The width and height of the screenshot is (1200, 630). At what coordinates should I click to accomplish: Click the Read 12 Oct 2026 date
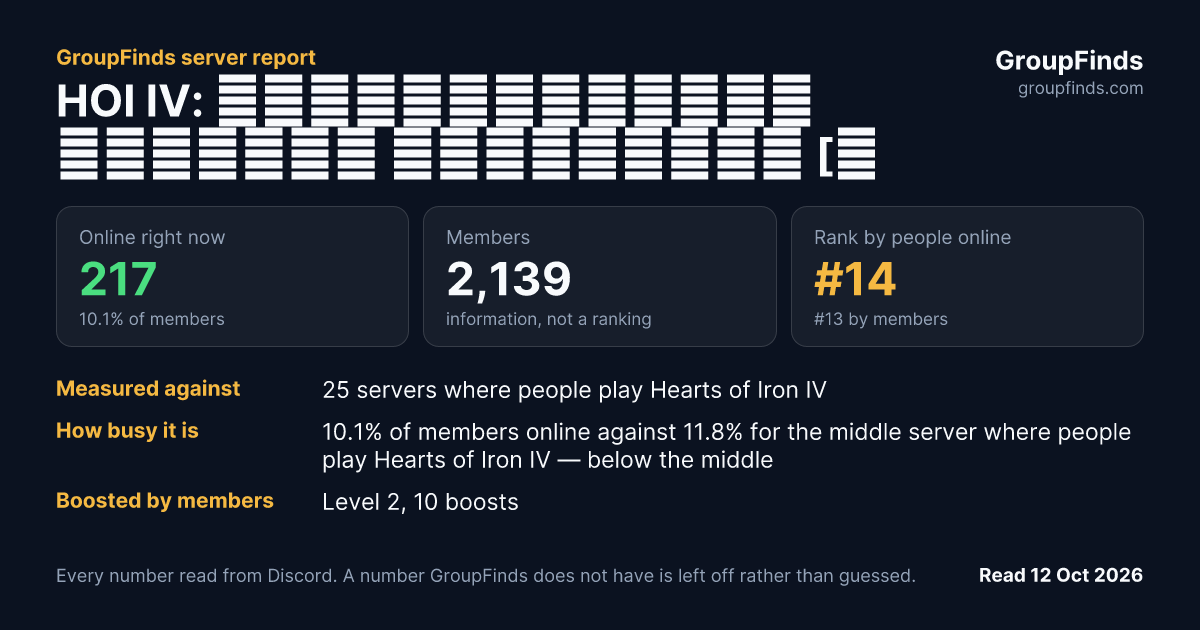[x=1060, y=575]
